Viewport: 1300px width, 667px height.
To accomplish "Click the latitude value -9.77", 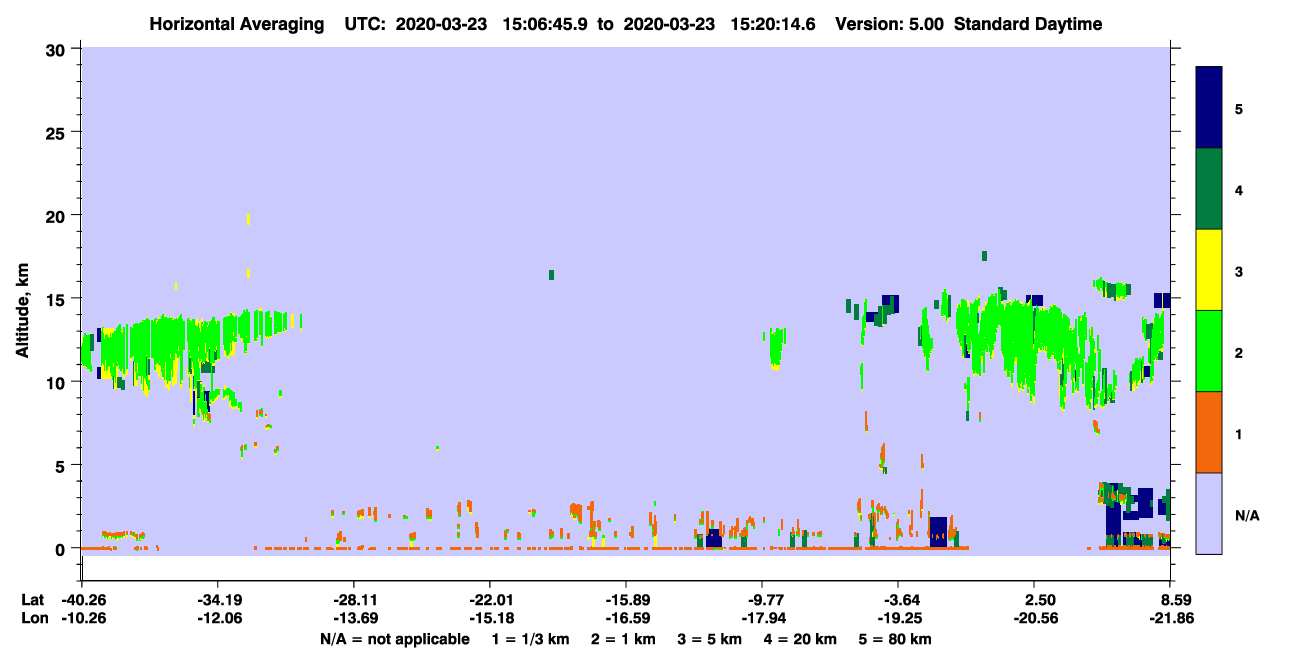I will click(x=762, y=600).
